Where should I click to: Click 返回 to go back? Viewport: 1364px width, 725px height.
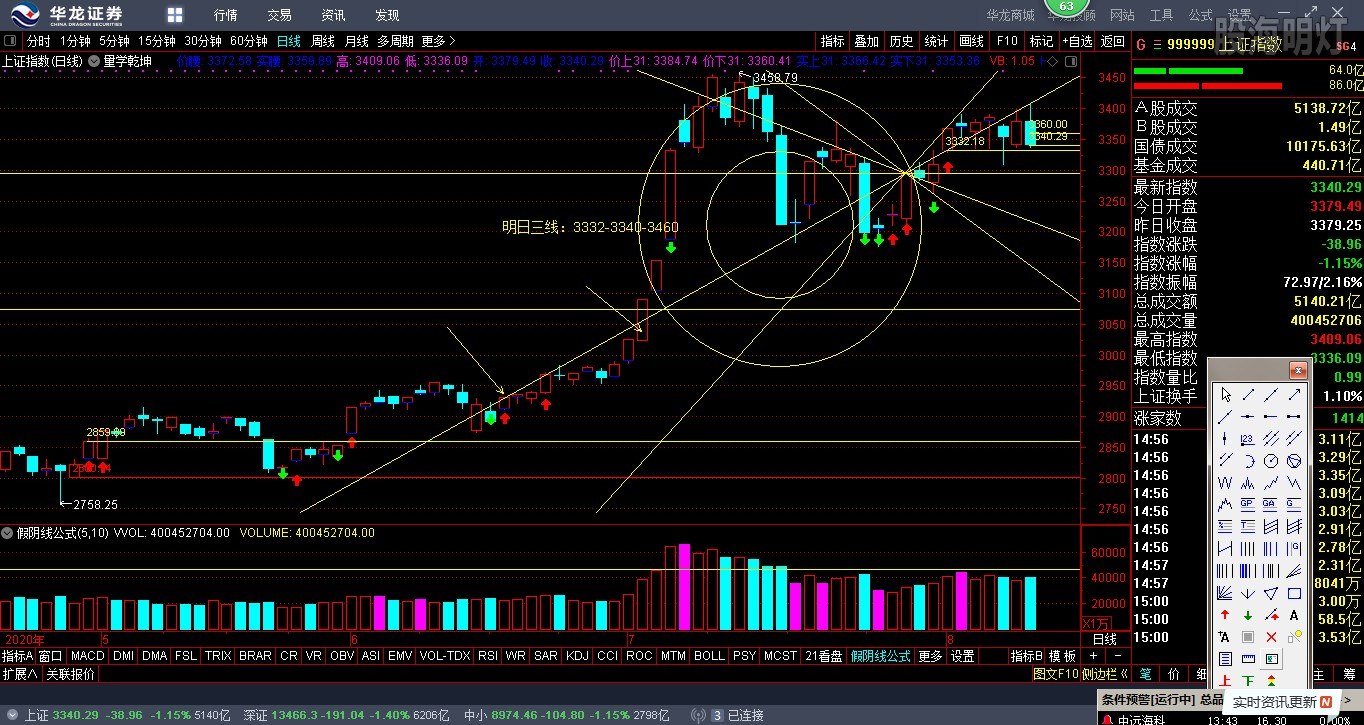point(1113,41)
